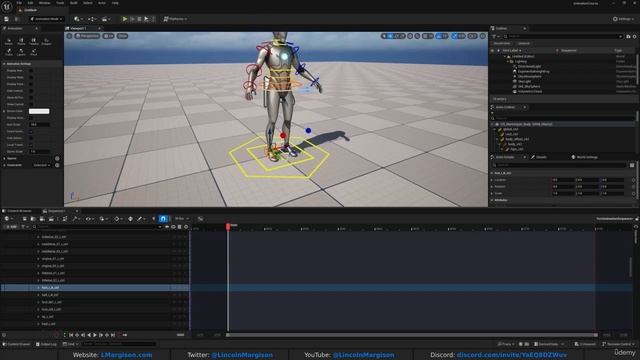Open the Perspective view dropdown
640x360 pixels.
pyautogui.click(x=87, y=36)
